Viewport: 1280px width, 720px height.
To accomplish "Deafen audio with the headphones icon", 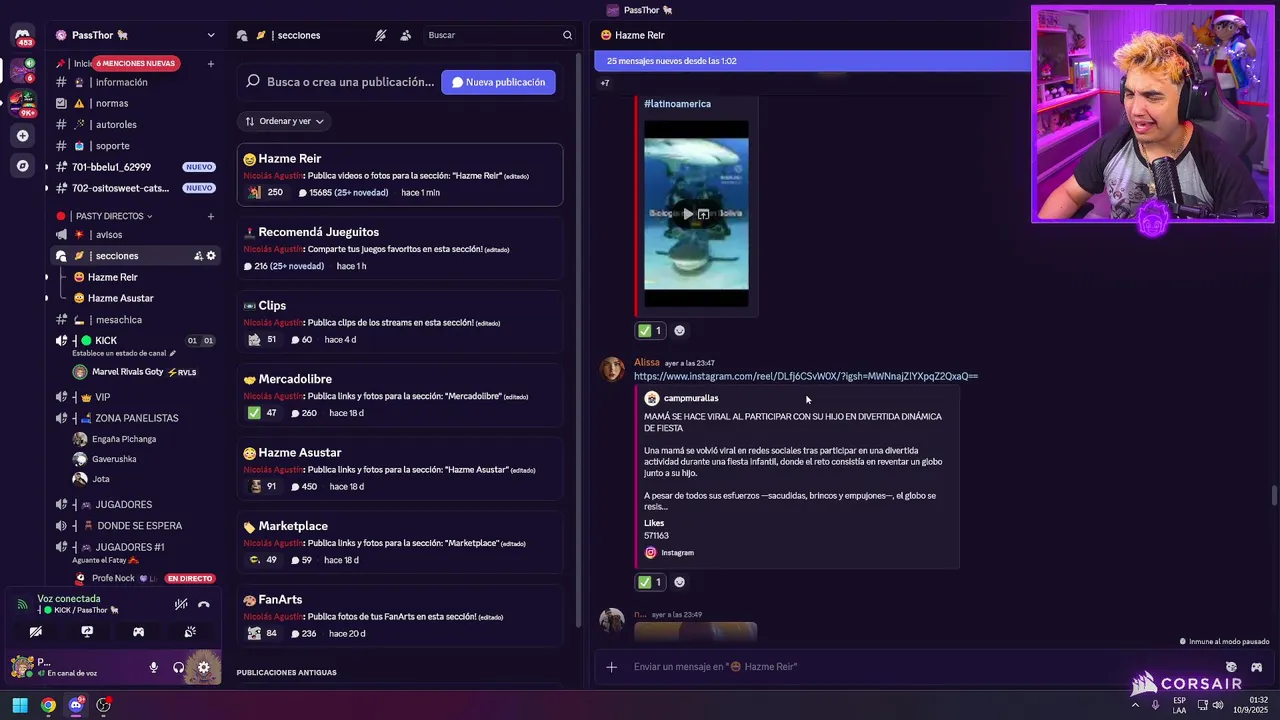I will pyautogui.click(x=178, y=667).
